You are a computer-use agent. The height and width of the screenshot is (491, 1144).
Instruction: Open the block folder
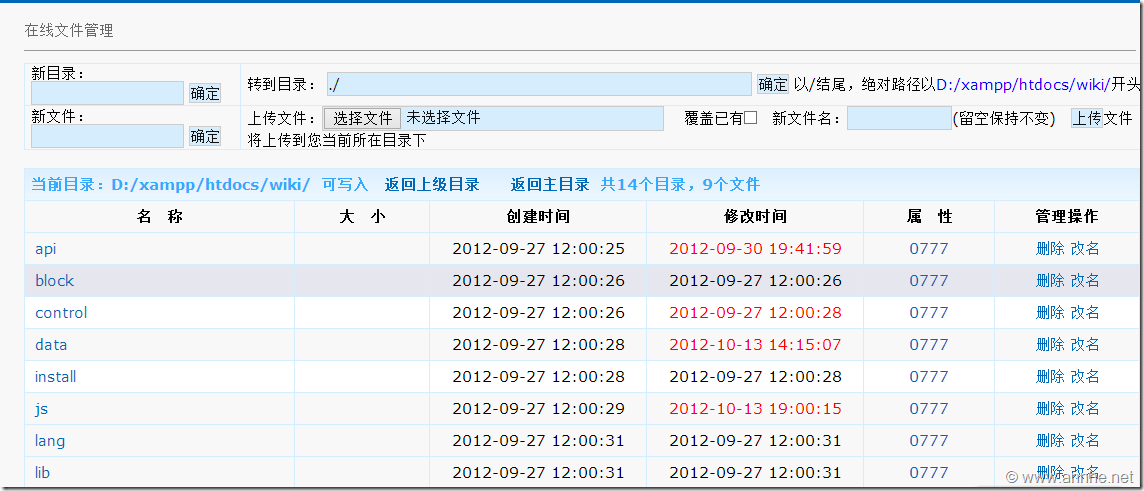coord(54,281)
